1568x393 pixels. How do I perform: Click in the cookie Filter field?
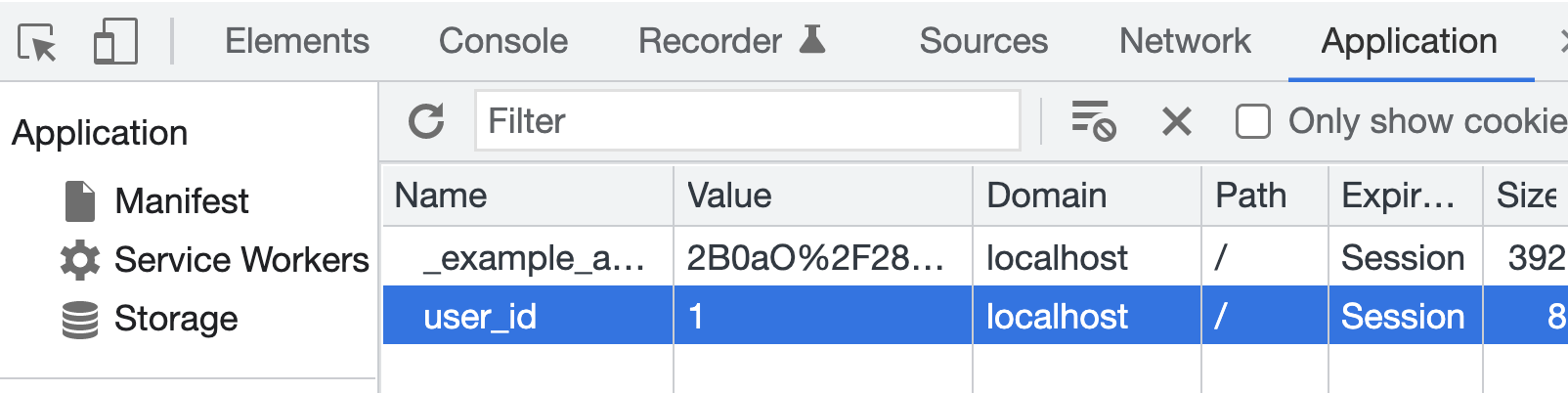pyautogui.click(x=747, y=121)
